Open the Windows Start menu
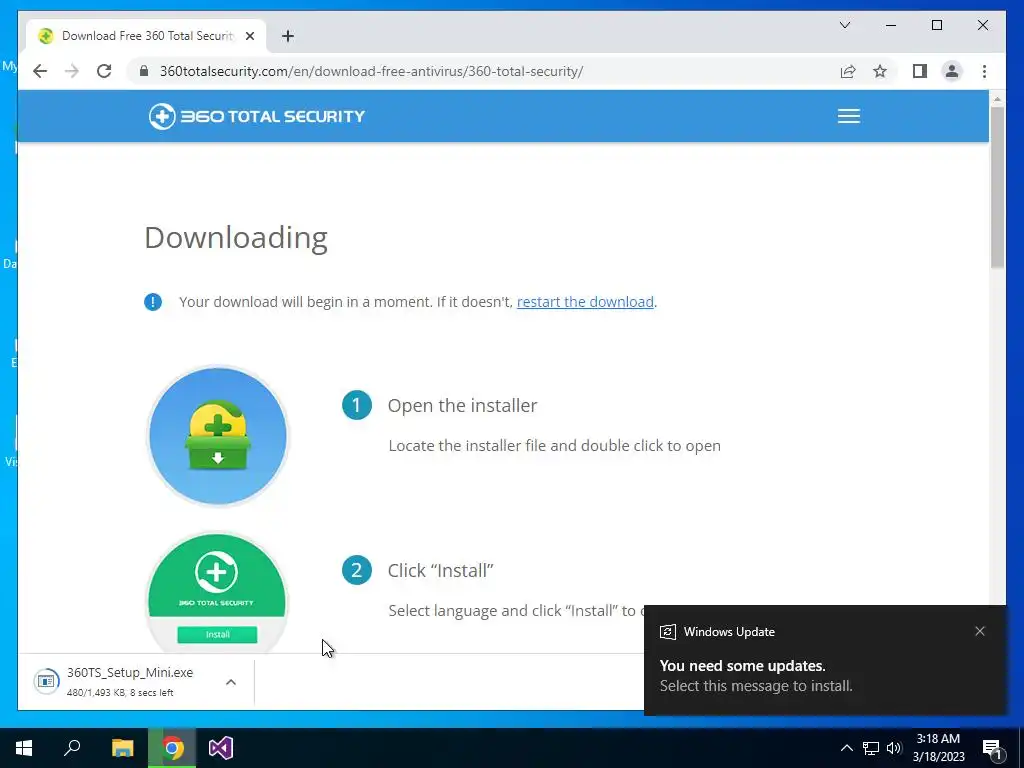Image resolution: width=1024 pixels, height=768 pixels. (x=24, y=748)
